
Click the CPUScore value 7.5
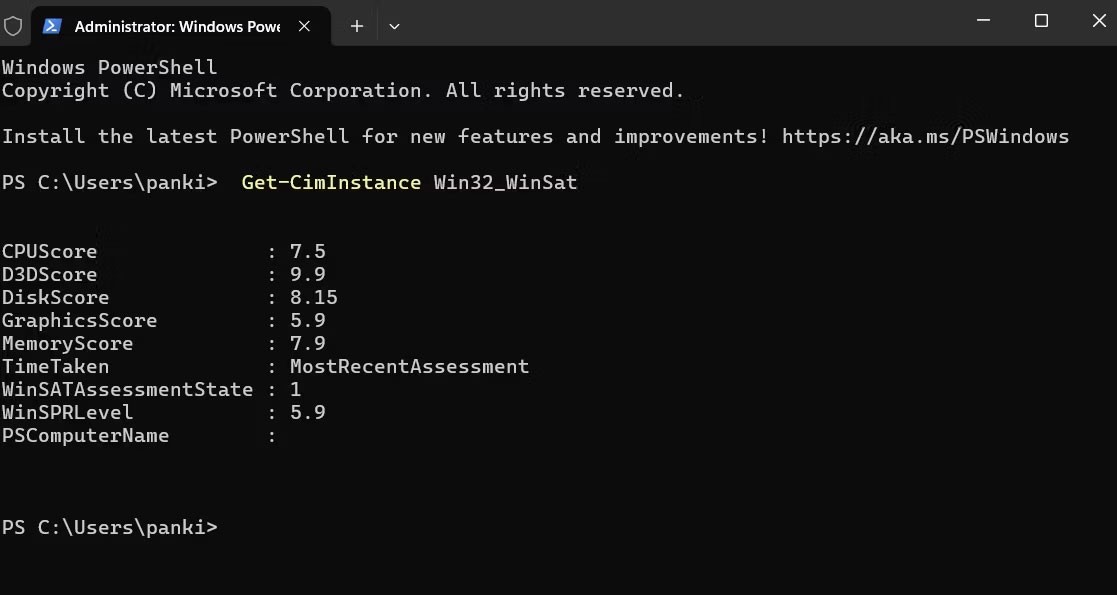tap(307, 251)
